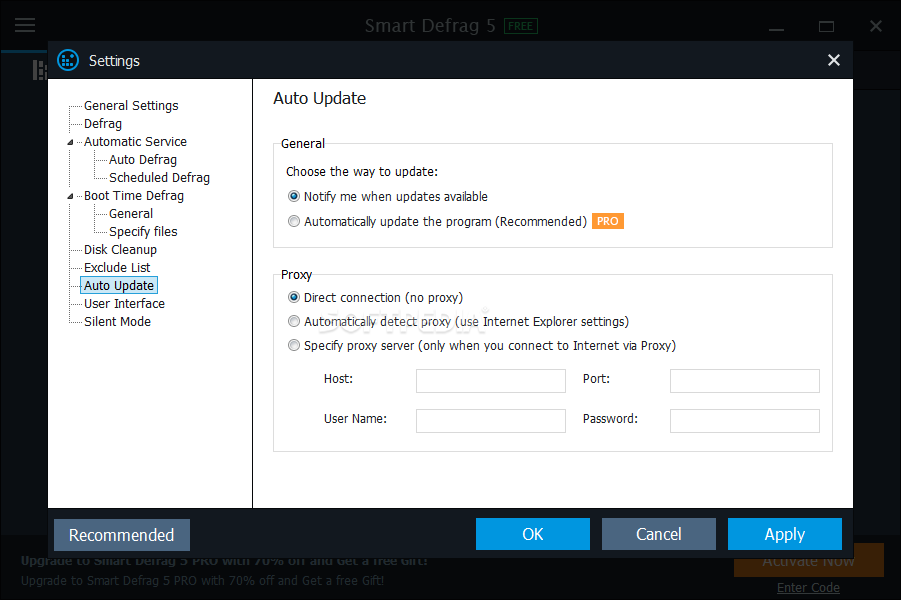Collapse the Automatic Service tree node
Viewport: 901px width, 600px height.
[70, 142]
